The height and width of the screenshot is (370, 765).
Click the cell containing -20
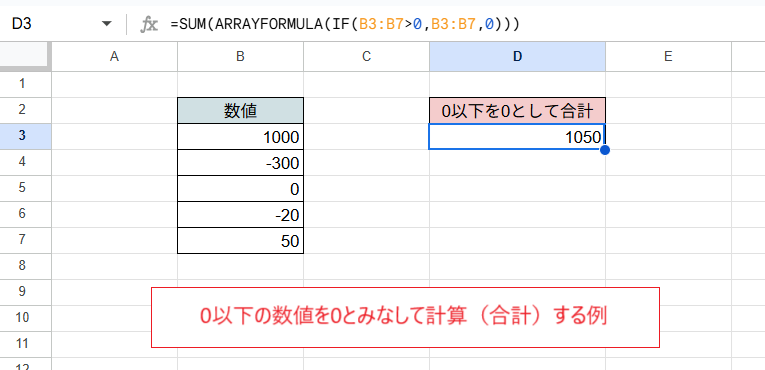241,215
